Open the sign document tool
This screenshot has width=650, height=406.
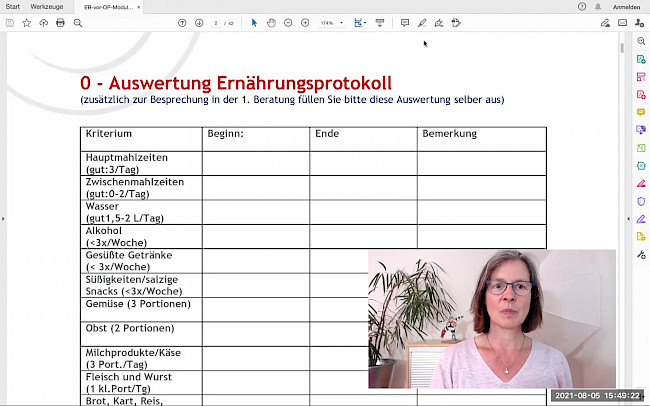(439, 23)
